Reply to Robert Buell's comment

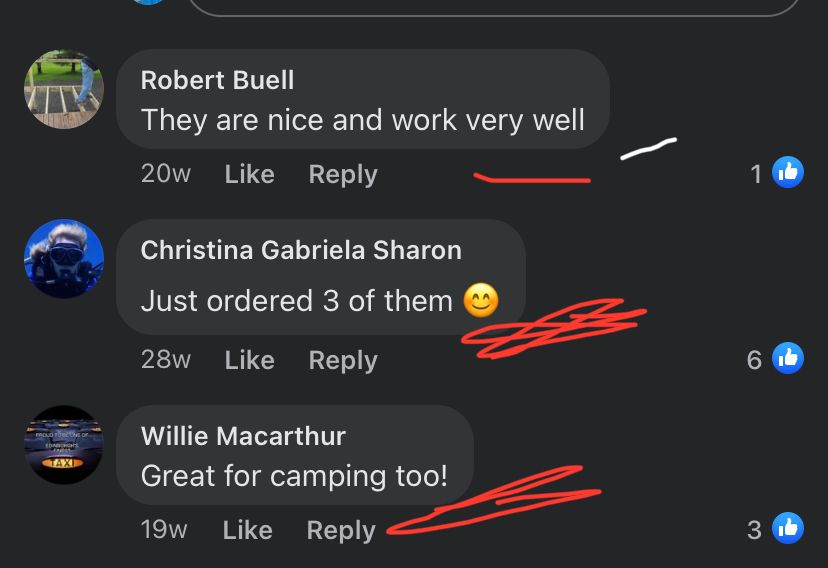pyautogui.click(x=343, y=174)
